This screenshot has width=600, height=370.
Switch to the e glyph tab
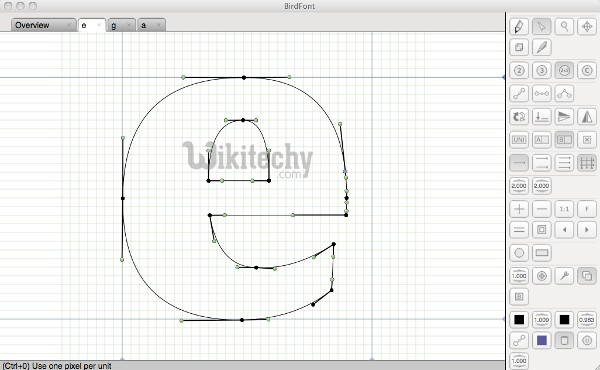[x=91, y=25]
